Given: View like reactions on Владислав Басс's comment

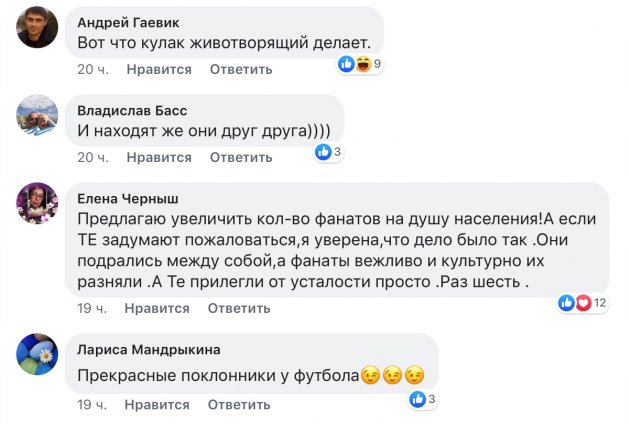Looking at the screenshot, I should [330, 151].
